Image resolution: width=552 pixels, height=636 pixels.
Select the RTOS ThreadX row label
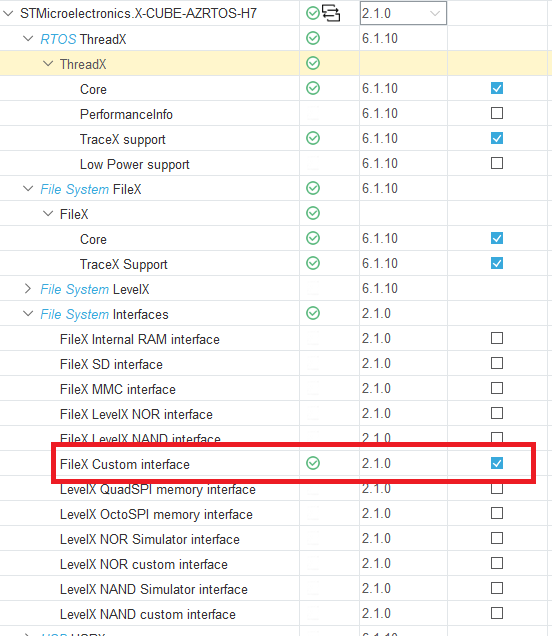[x=83, y=39]
